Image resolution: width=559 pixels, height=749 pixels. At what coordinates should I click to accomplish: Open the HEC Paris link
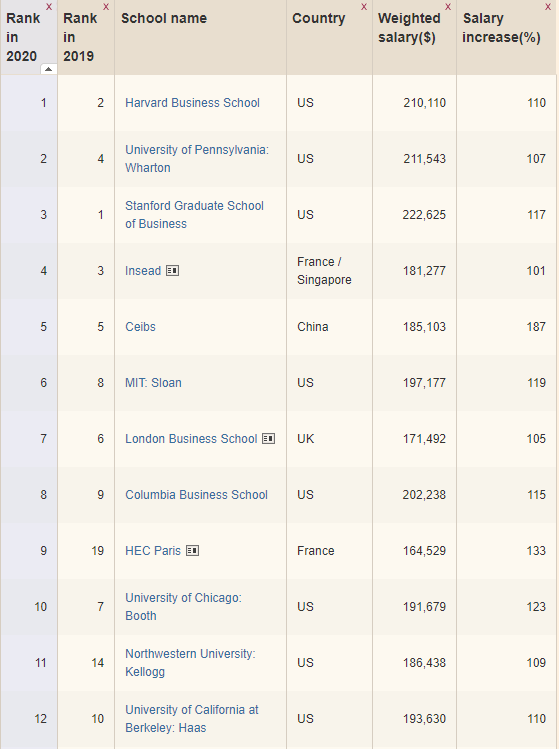point(153,551)
